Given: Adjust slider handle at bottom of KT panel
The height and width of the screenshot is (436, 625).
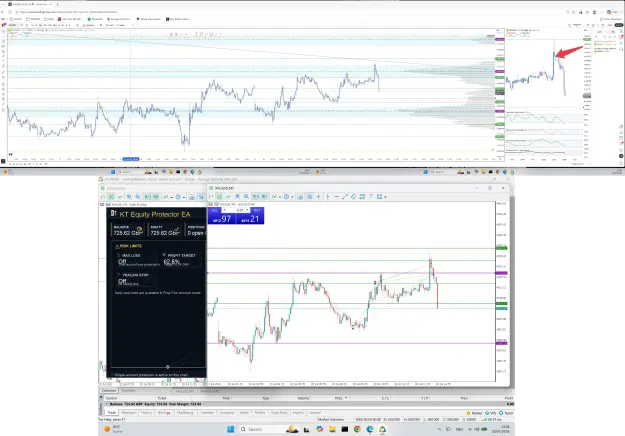Looking at the screenshot, I should coord(167,367).
